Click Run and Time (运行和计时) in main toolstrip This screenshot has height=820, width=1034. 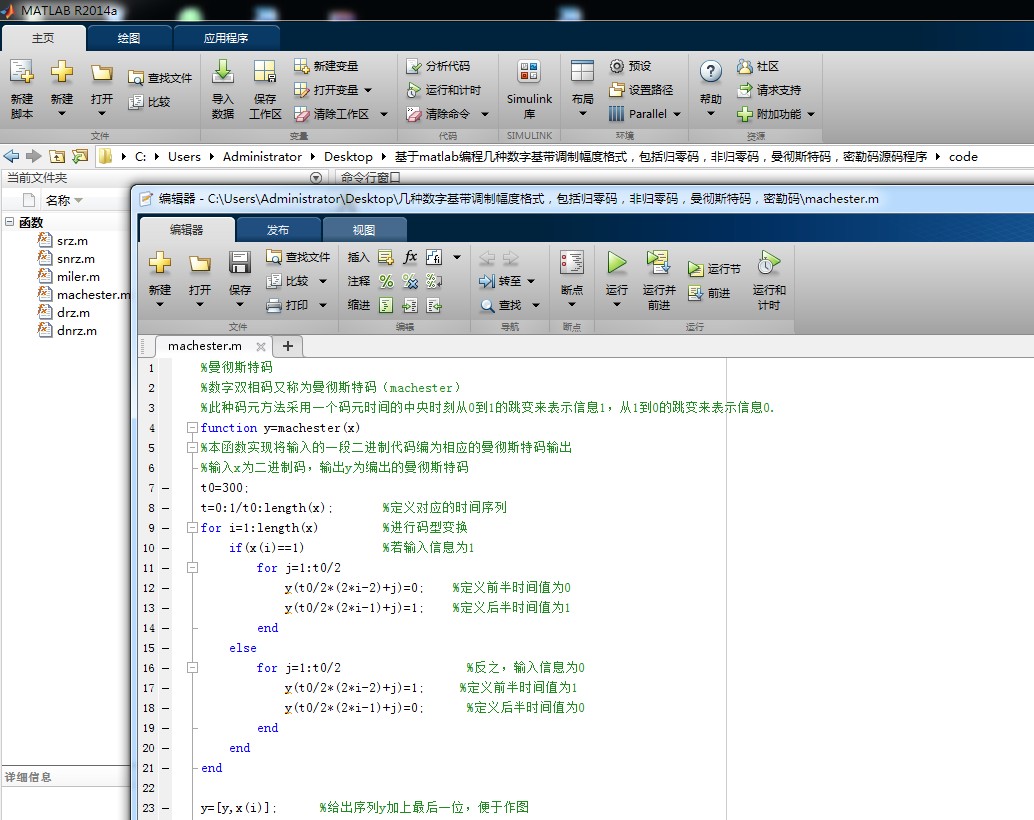443,90
